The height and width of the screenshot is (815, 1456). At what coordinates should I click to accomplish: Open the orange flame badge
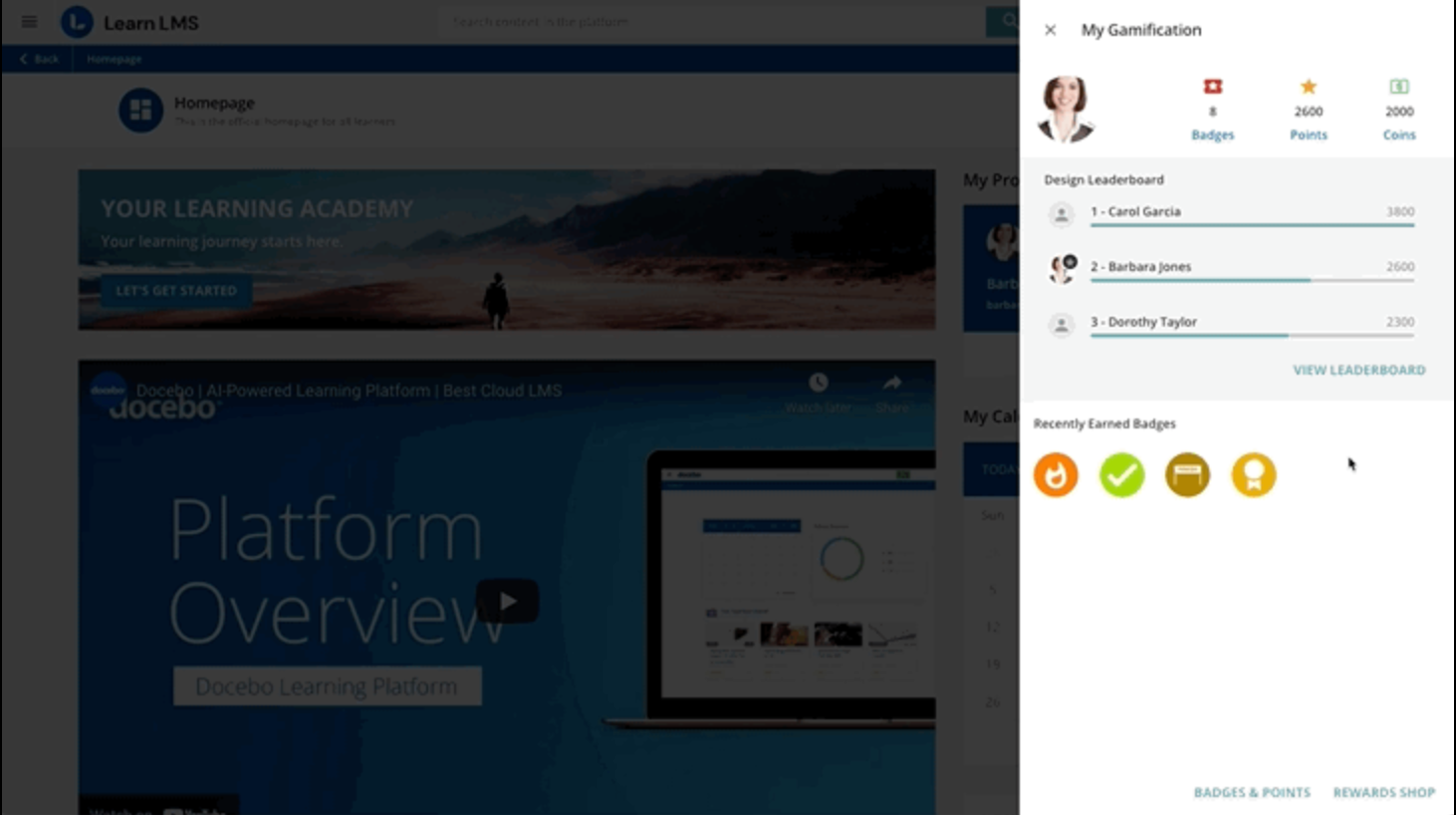tap(1056, 474)
